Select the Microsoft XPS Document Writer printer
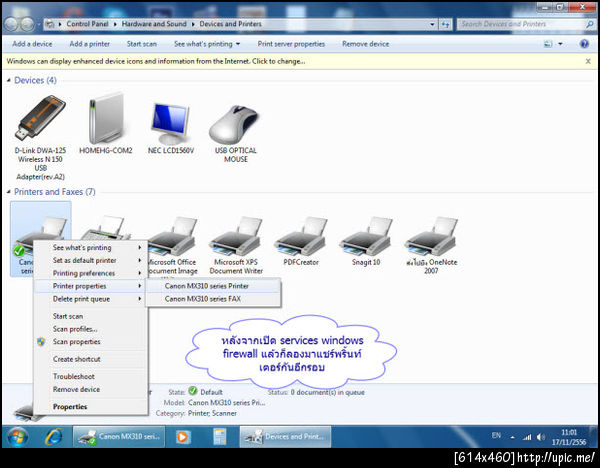The width and height of the screenshot is (600, 468). coord(236,245)
